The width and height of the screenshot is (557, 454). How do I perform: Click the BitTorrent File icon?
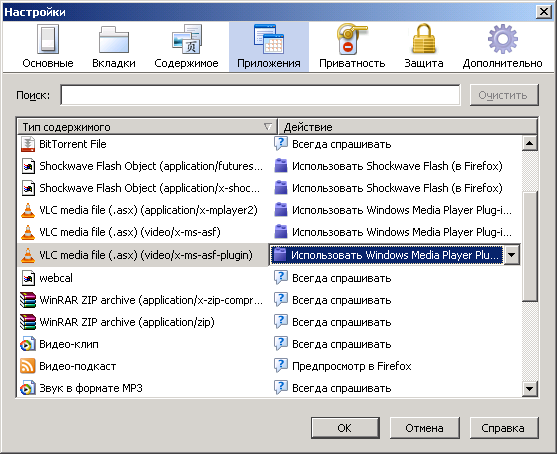tap(28, 144)
